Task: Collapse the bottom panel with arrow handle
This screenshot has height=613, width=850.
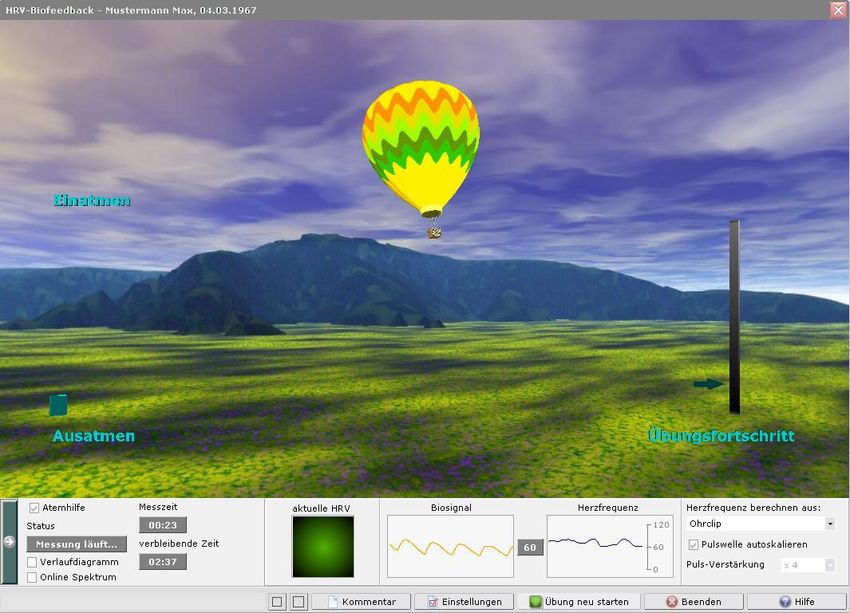Action: click(x=9, y=542)
